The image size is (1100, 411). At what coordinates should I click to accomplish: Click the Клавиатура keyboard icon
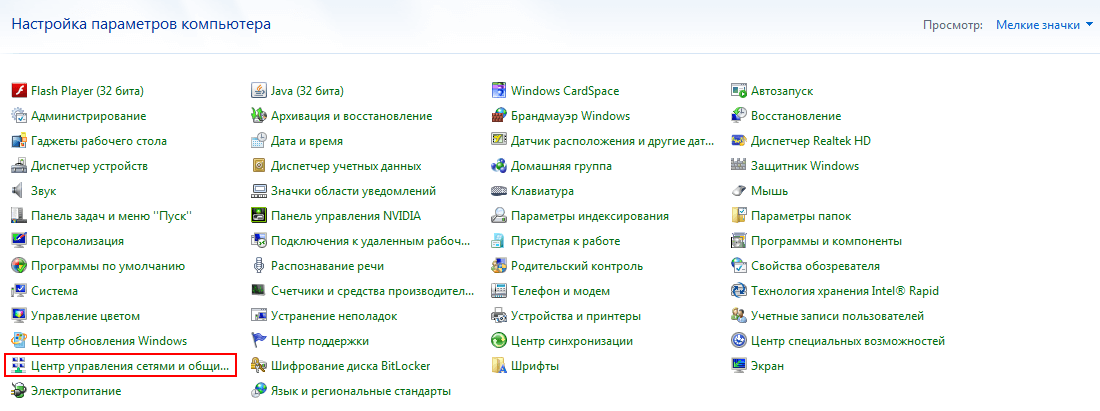498,191
